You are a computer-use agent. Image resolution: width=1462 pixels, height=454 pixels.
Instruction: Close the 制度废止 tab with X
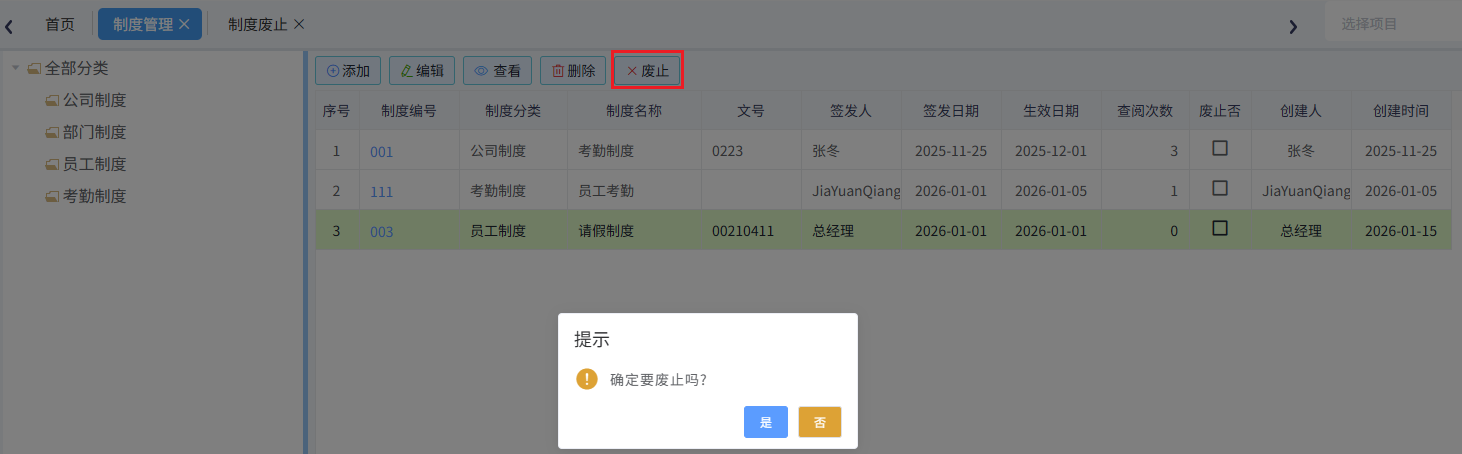click(x=298, y=24)
